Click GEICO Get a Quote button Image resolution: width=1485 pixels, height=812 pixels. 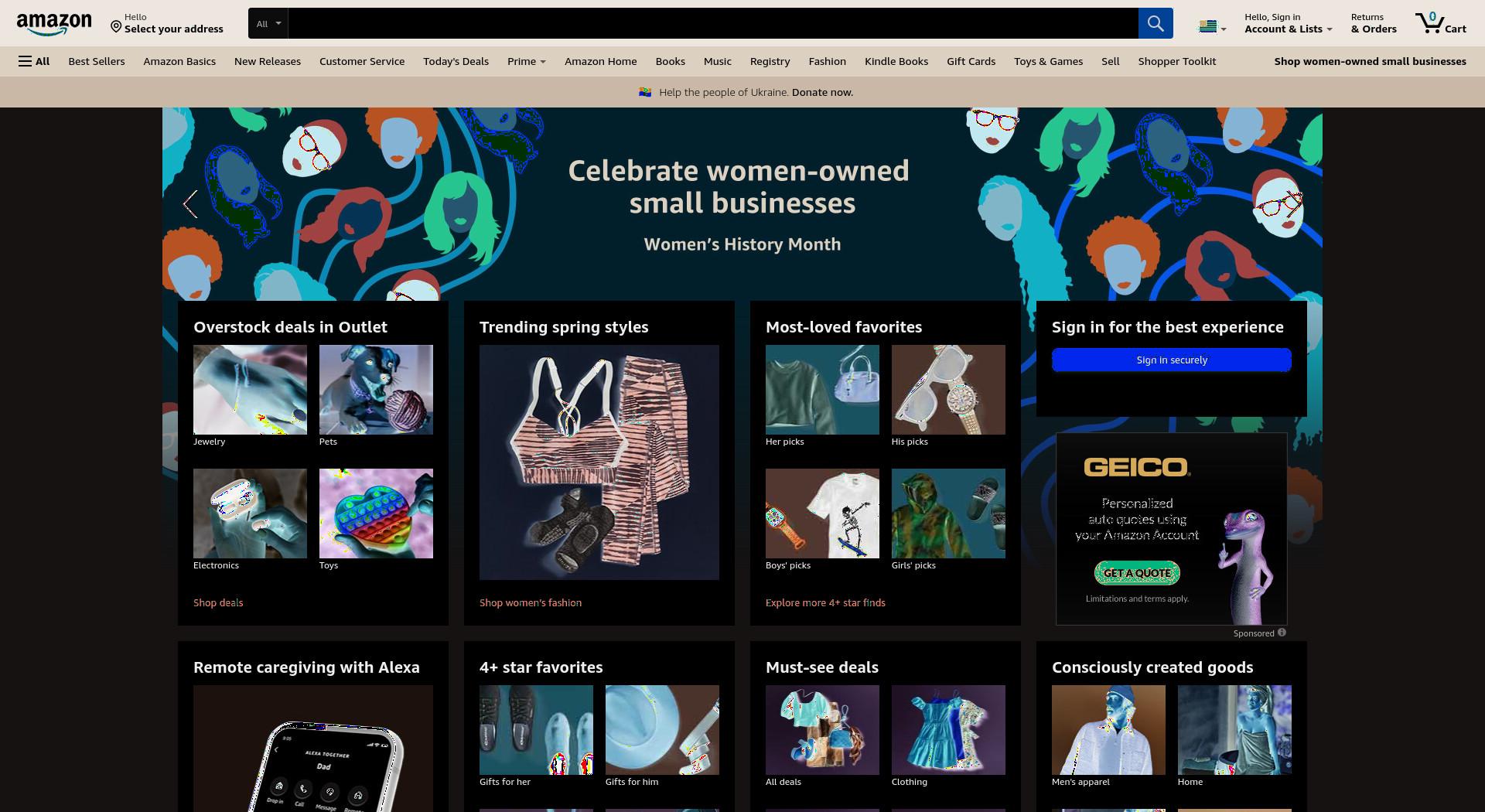click(1137, 573)
